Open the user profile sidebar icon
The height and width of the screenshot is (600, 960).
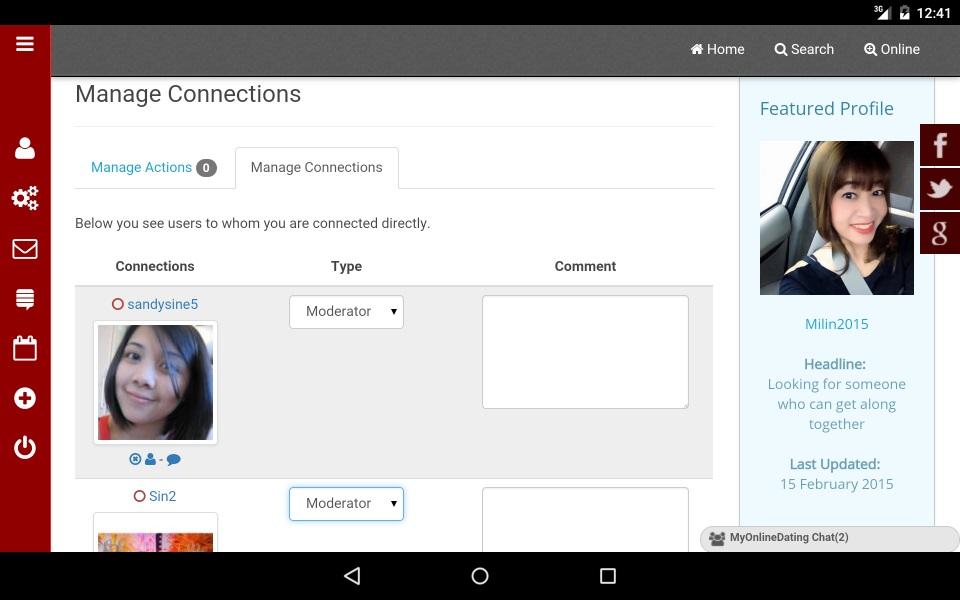(24, 148)
